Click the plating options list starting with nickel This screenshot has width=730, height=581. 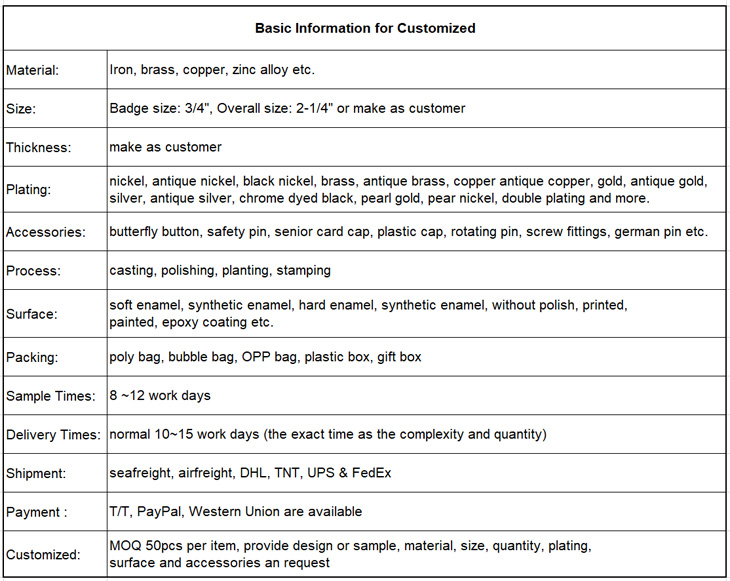click(408, 190)
